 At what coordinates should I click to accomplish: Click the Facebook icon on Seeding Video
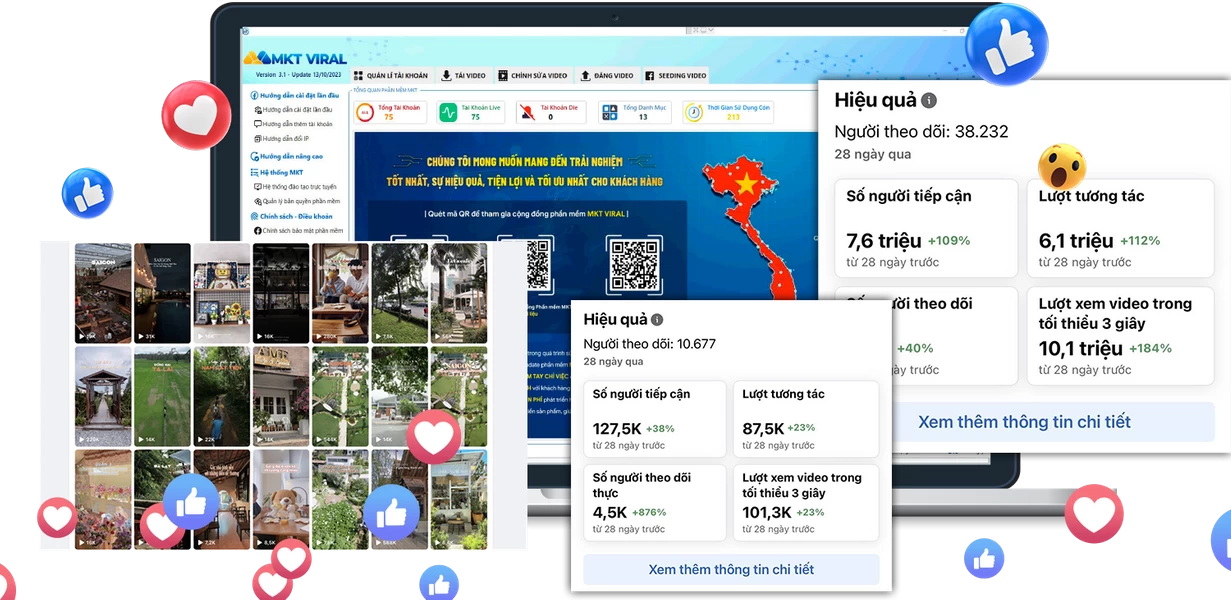651,75
